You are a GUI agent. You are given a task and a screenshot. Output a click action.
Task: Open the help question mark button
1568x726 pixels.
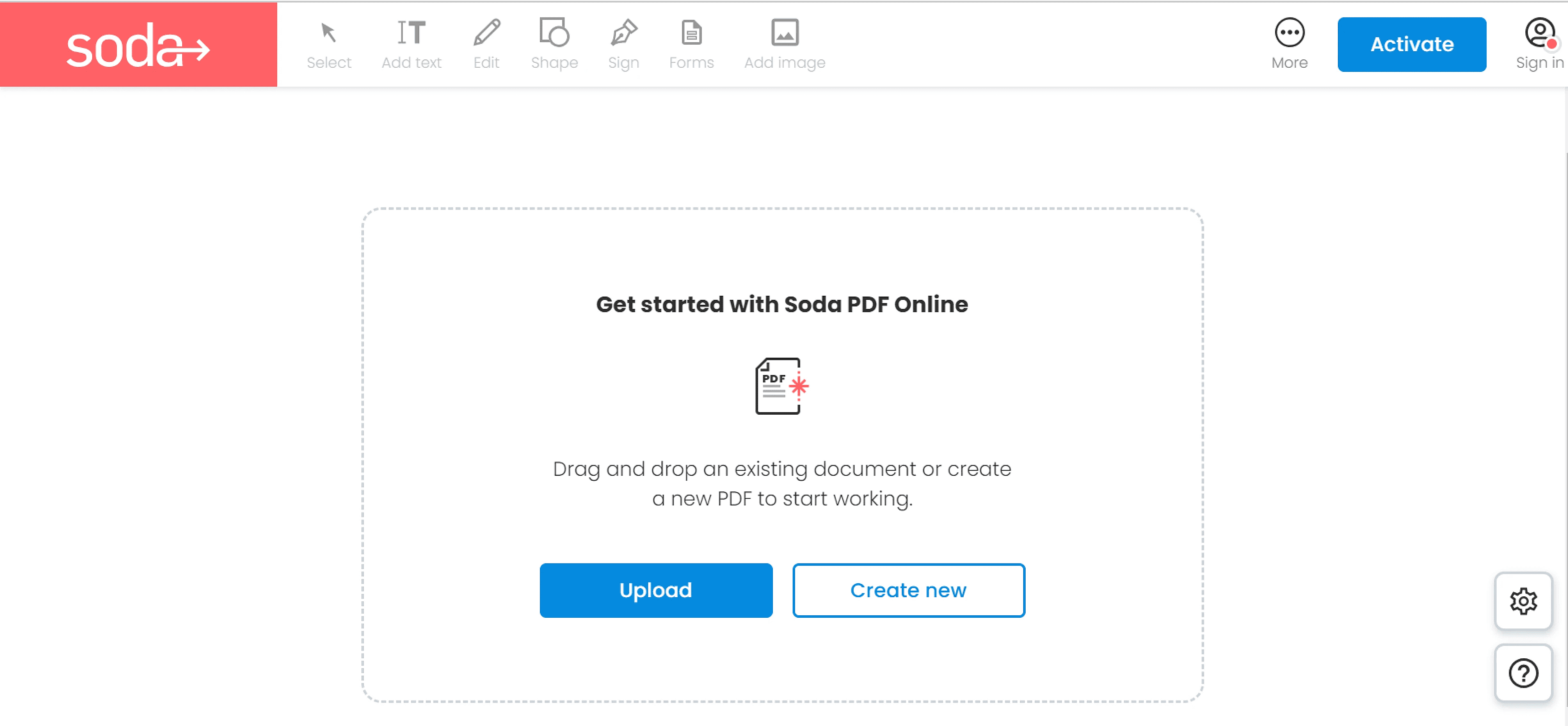[1523, 672]
